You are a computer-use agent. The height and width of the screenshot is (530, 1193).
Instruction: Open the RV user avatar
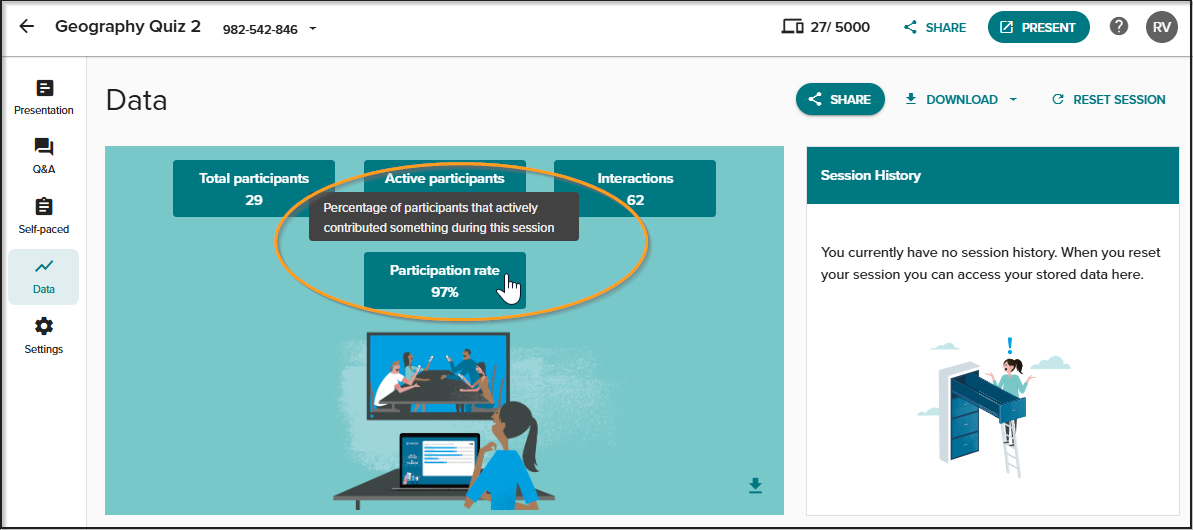(x=1161, y=27)
